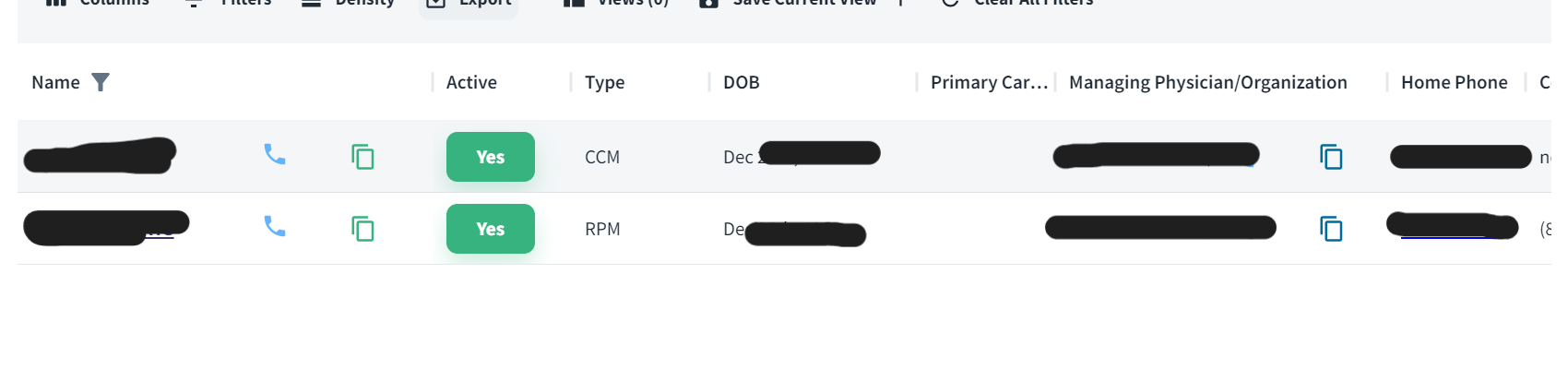Call the CCM patient using the phone icon
The height and width of the screenshot is (381, 1568).
[274, 154]
